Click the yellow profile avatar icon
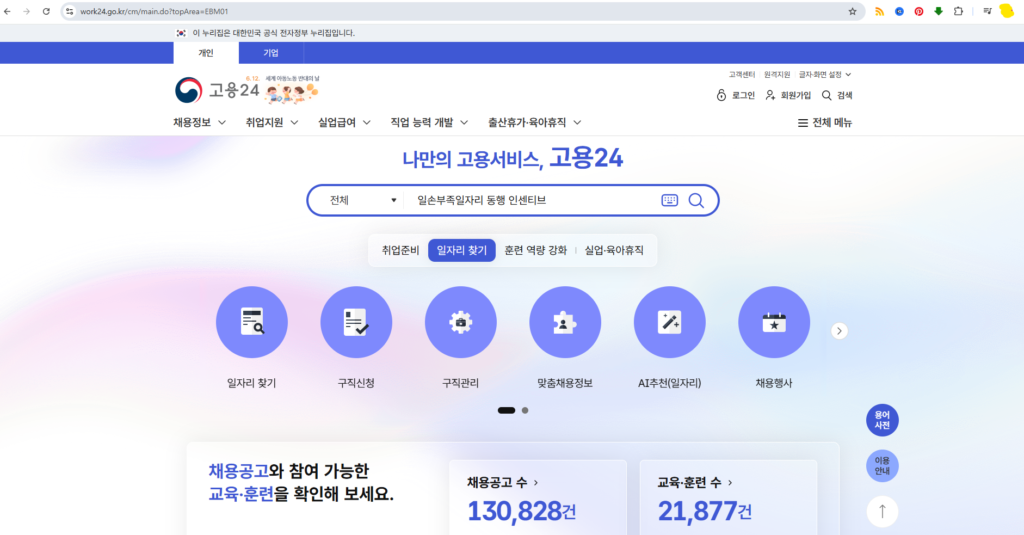The height and width of the screenshot is (535, 1024). pyautogui.click(x=1007, y=11)
